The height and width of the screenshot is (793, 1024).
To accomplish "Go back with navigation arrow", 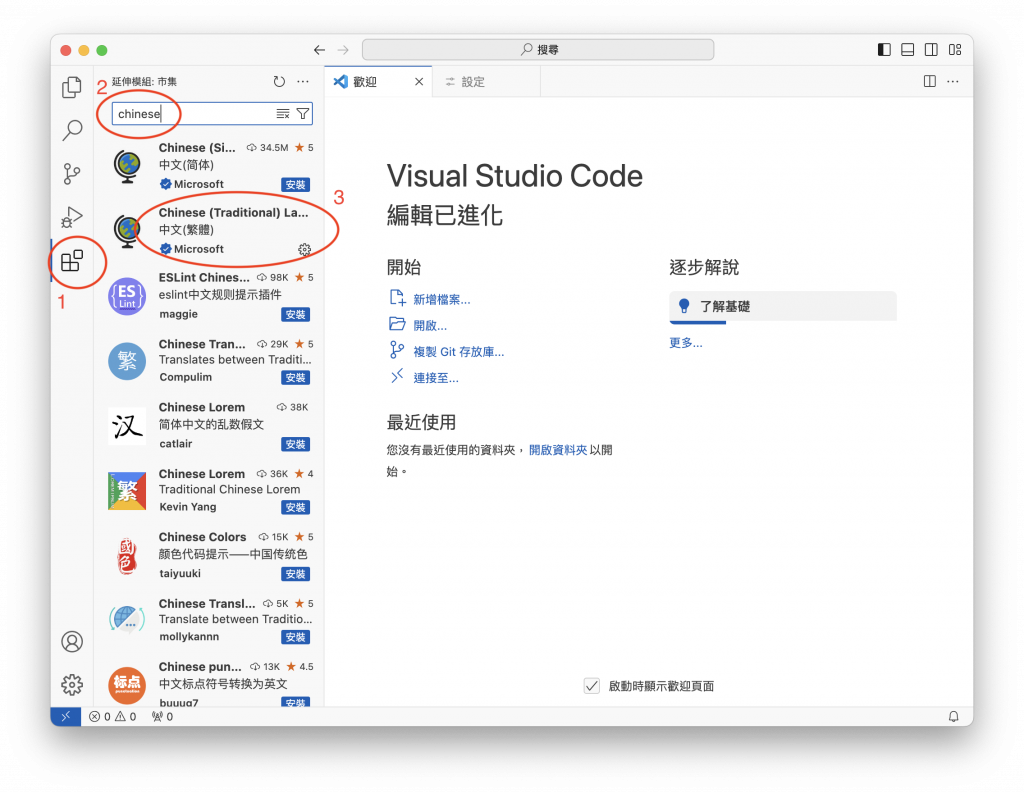I will pos(319,50).
